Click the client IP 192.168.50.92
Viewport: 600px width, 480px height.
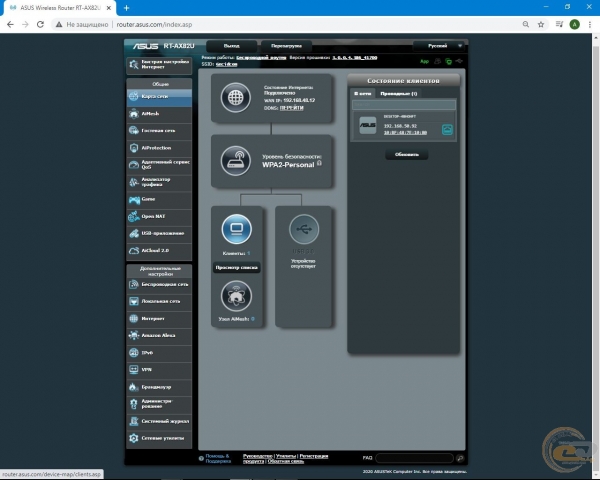400,126
